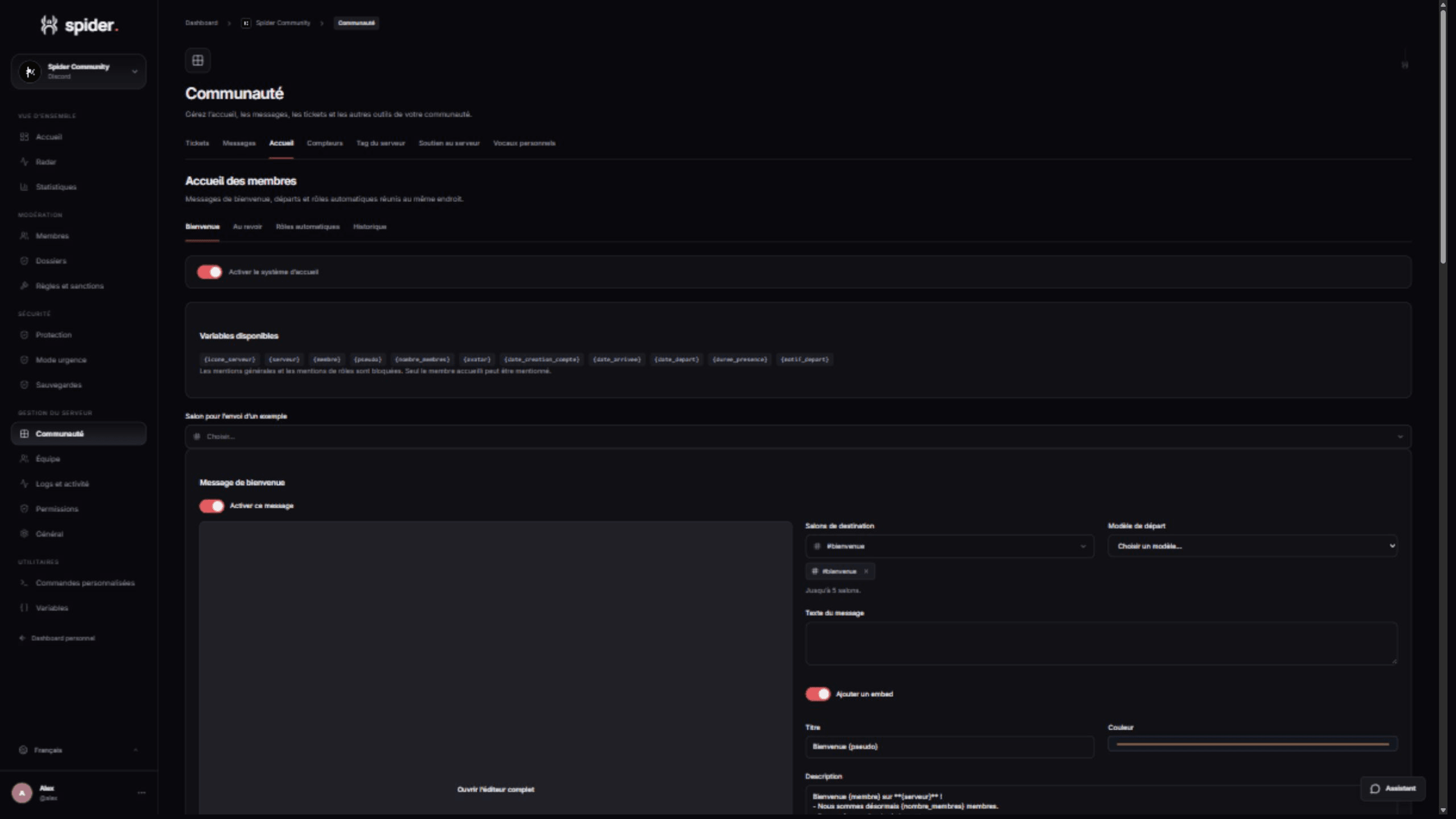Image resolution: width=1456 pixels, height=819 pixels.
Task: Click Ouvrir l'éditeur complet
Action: 495,789
